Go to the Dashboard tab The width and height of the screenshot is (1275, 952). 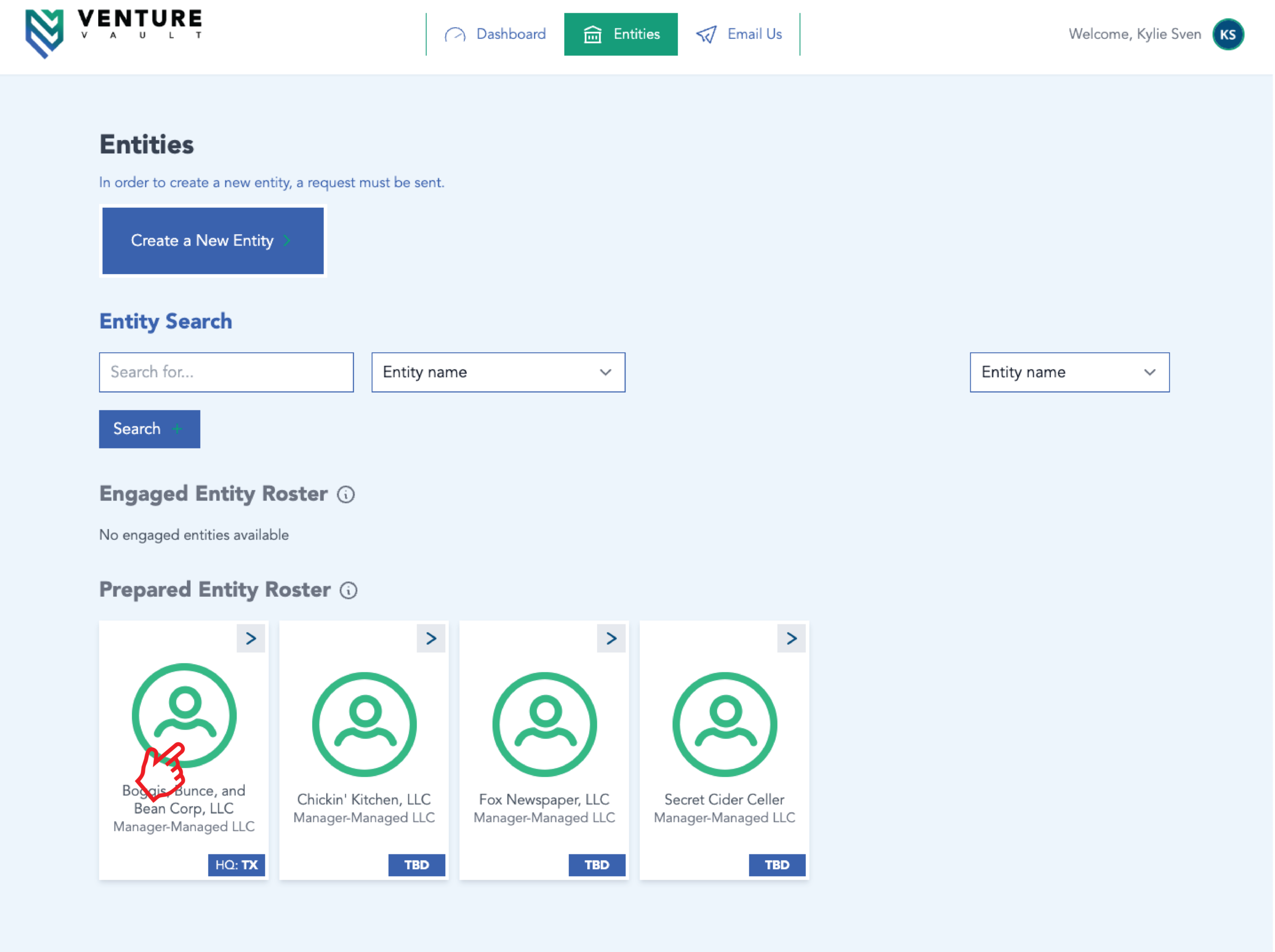pyautogui.click(x=496, y=34)
